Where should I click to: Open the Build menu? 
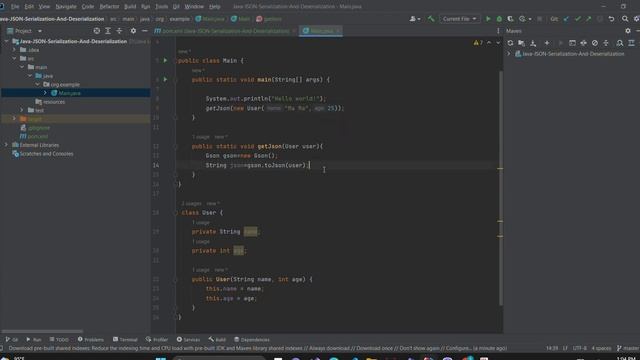click(x=130, y=7)
